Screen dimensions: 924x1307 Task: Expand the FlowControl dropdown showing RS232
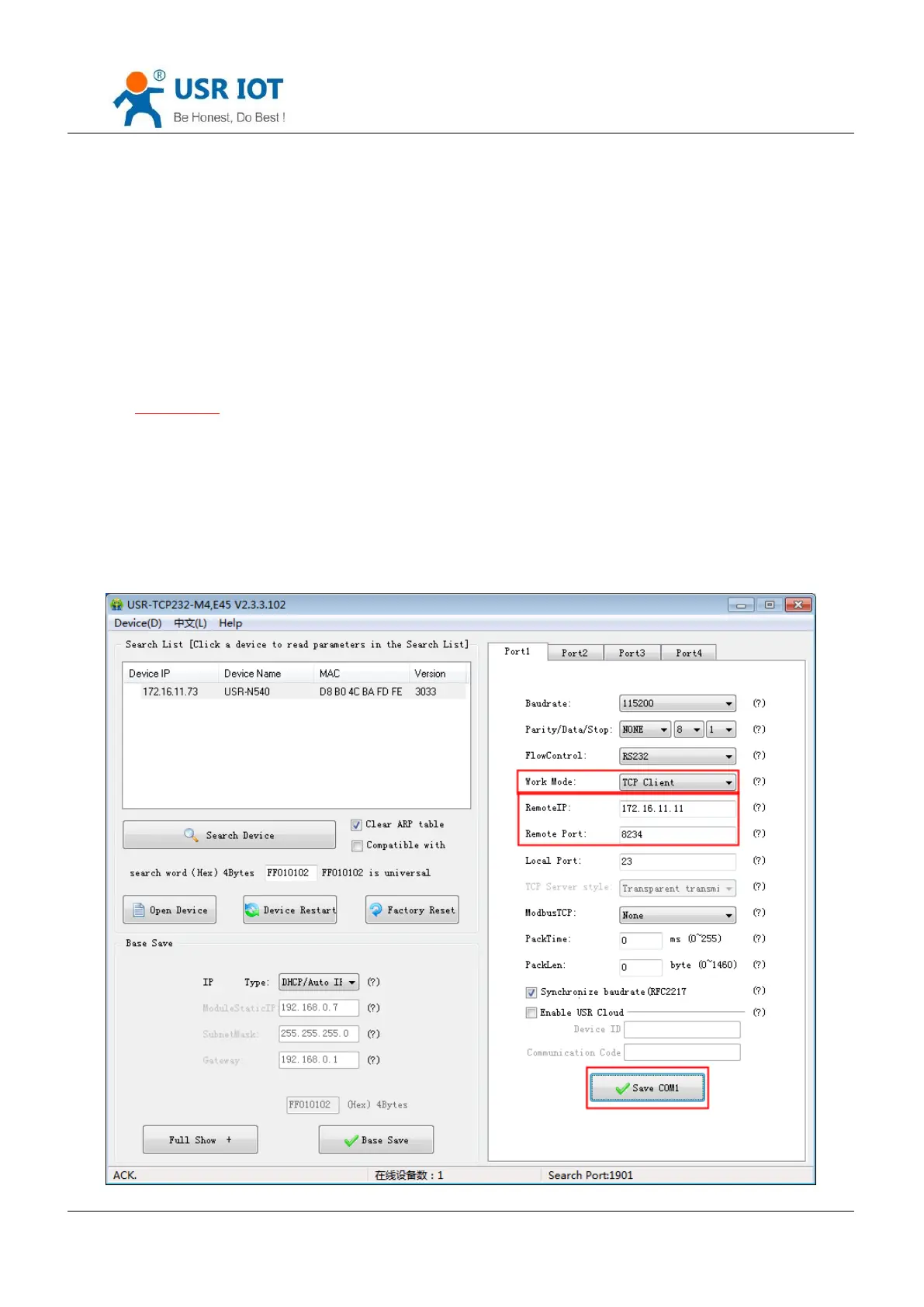click(x=677, y=757)
